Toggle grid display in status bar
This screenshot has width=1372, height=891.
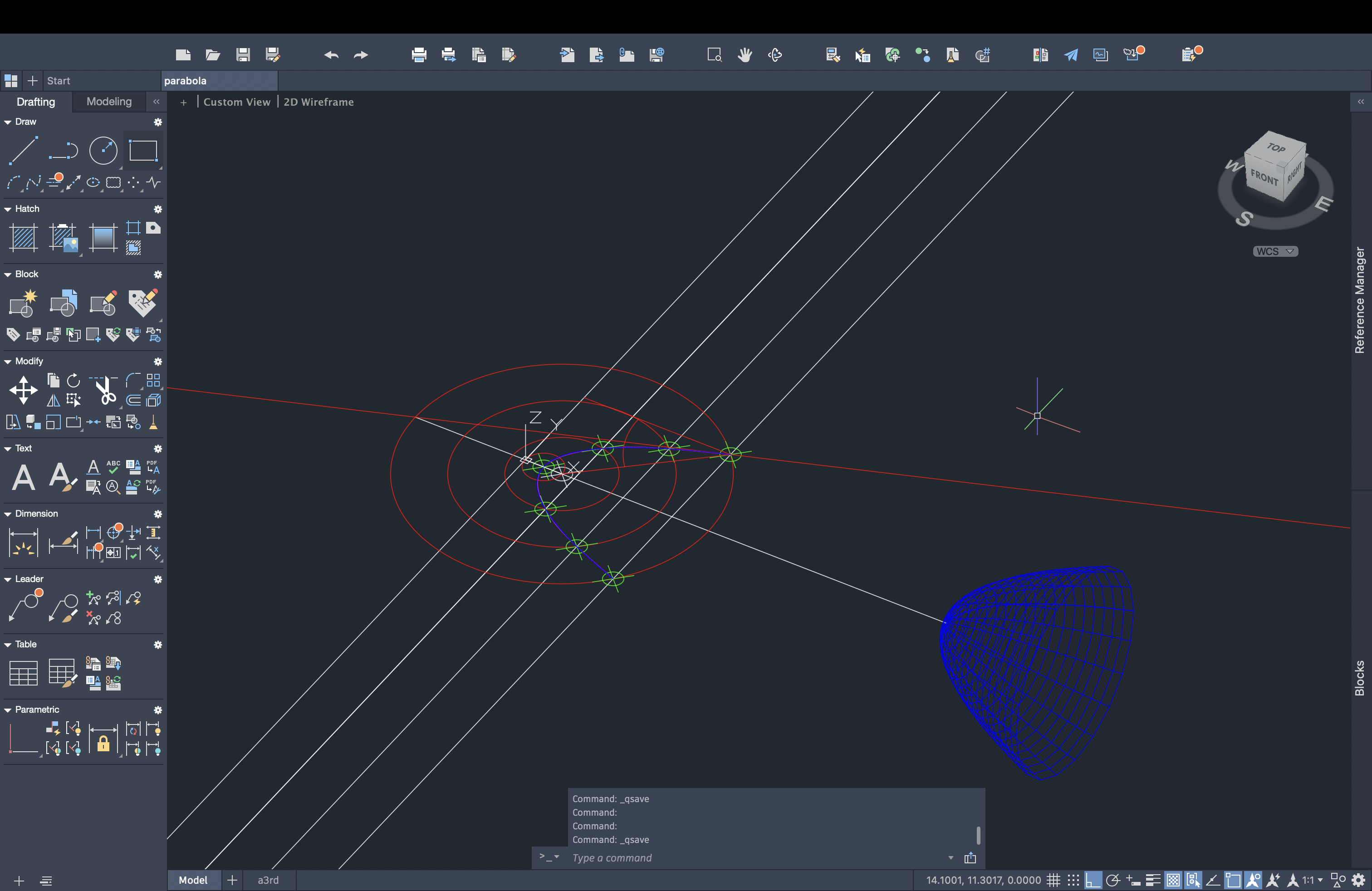1054,880
